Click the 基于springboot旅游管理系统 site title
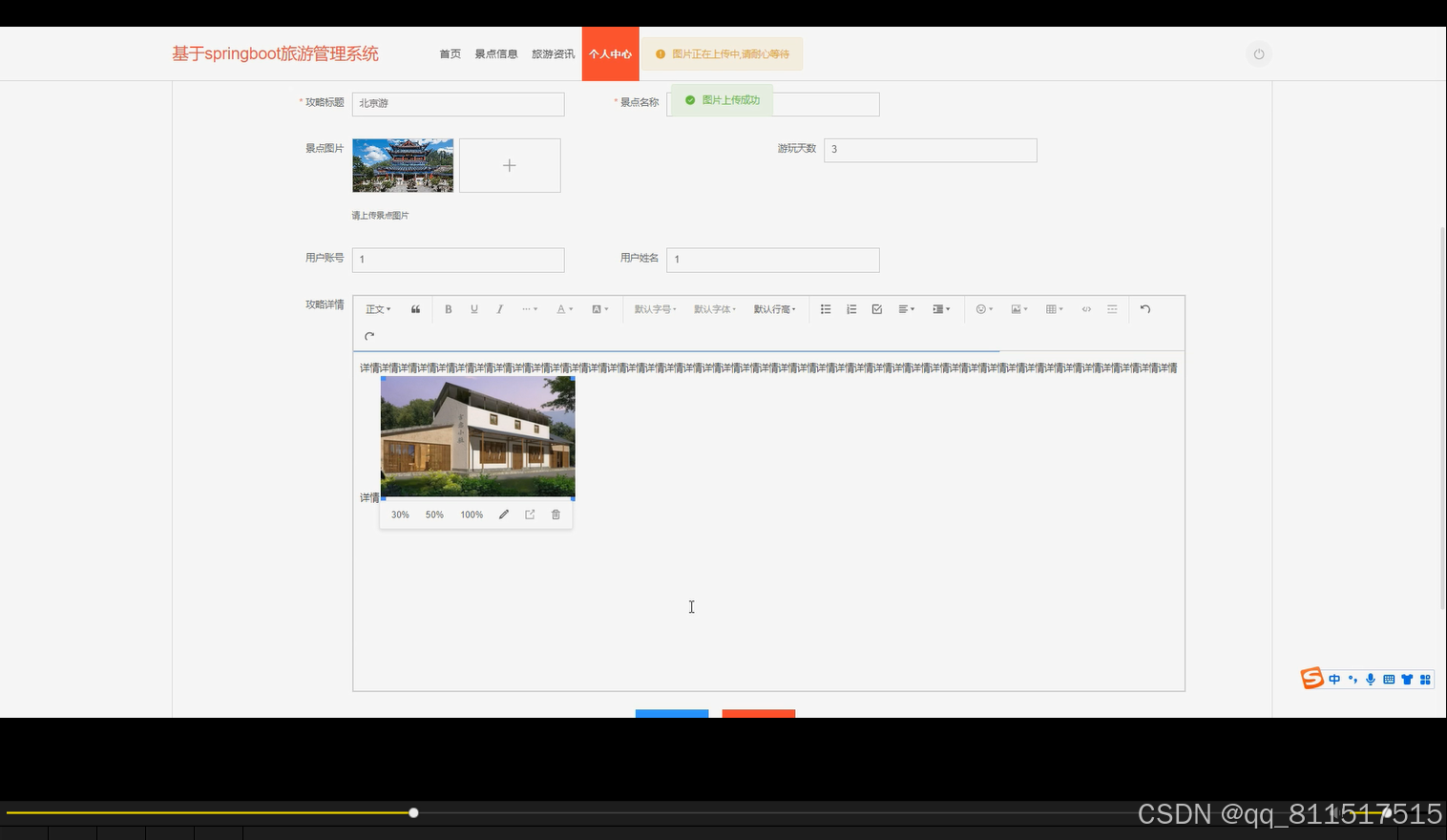1447x840 pixels. click(x=275, y=53)
